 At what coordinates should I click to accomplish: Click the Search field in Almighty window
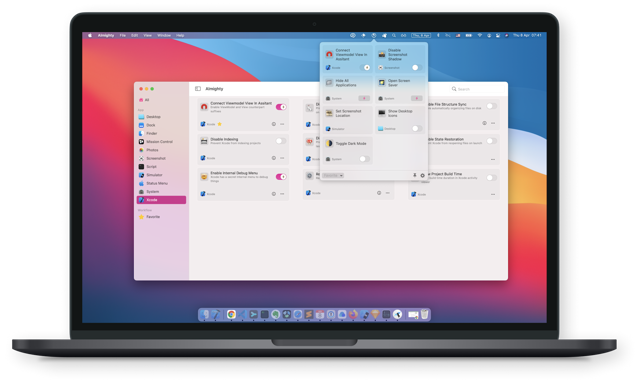coord(476,89)
